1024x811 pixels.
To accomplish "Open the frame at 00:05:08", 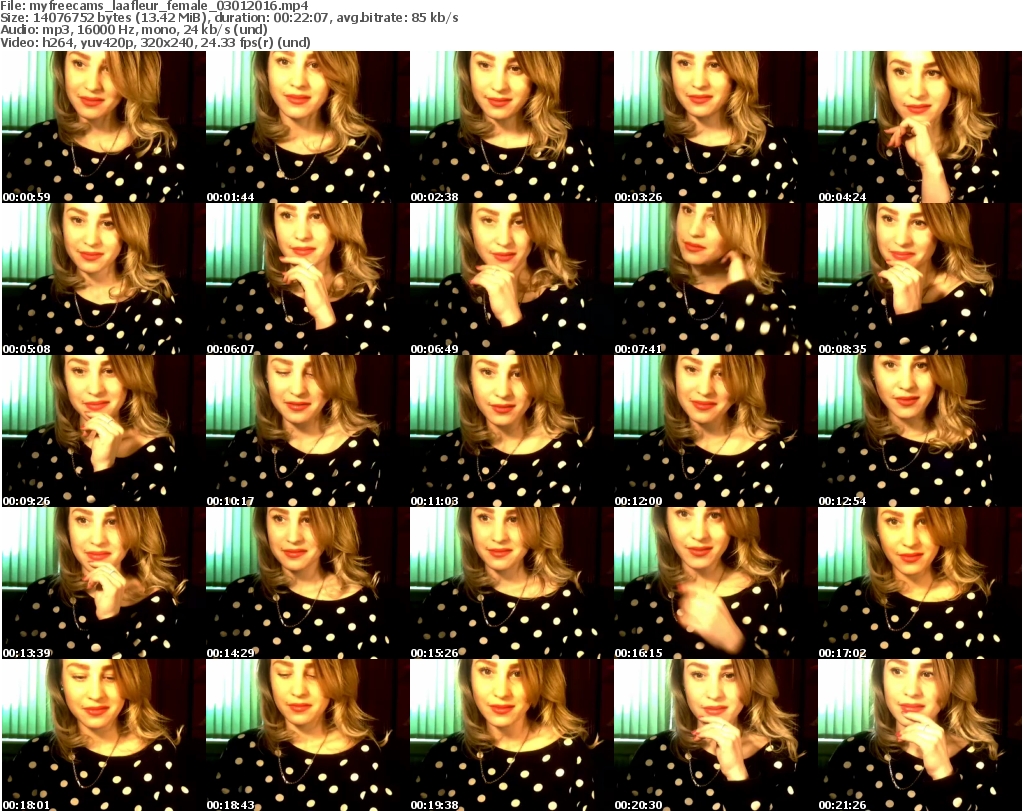I will point(104,279).
